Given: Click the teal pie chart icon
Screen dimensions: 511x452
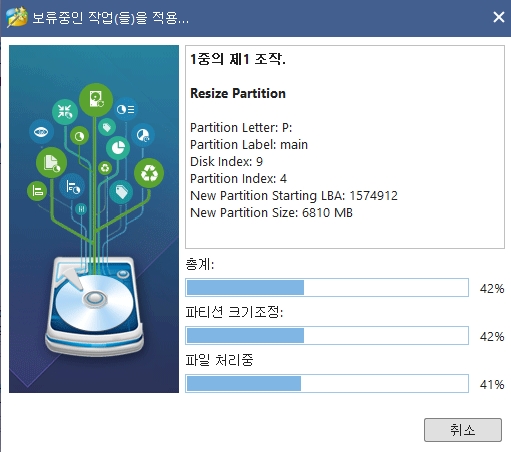Looking at the screenshot, I should coord(118,148).
